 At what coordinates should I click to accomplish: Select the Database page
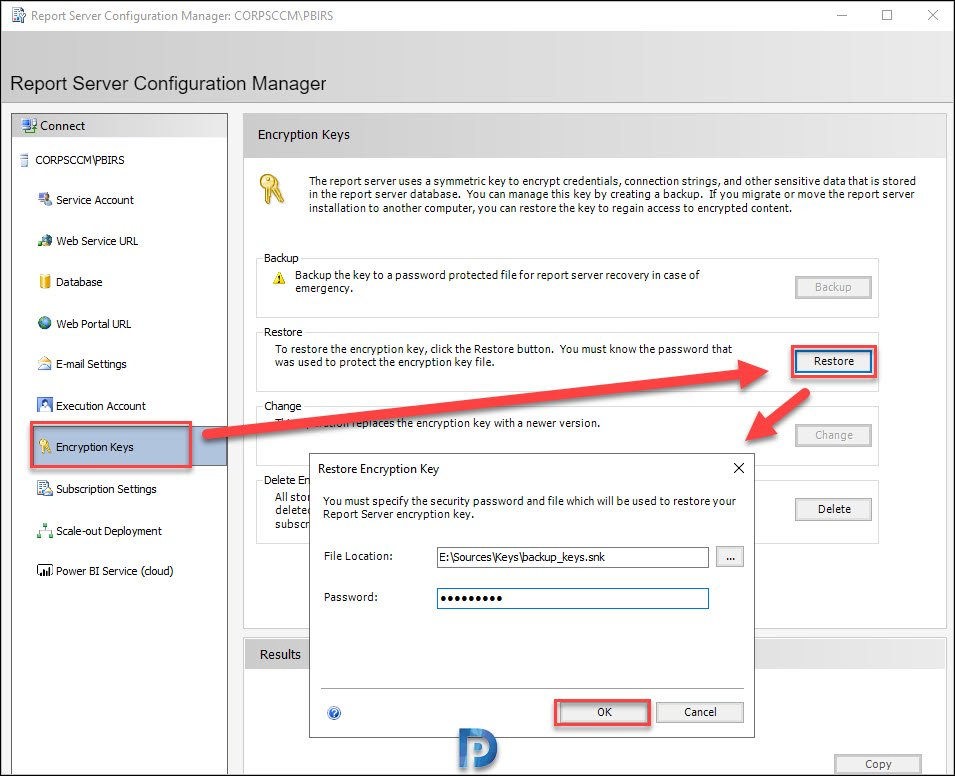click(x=79, y=282)
